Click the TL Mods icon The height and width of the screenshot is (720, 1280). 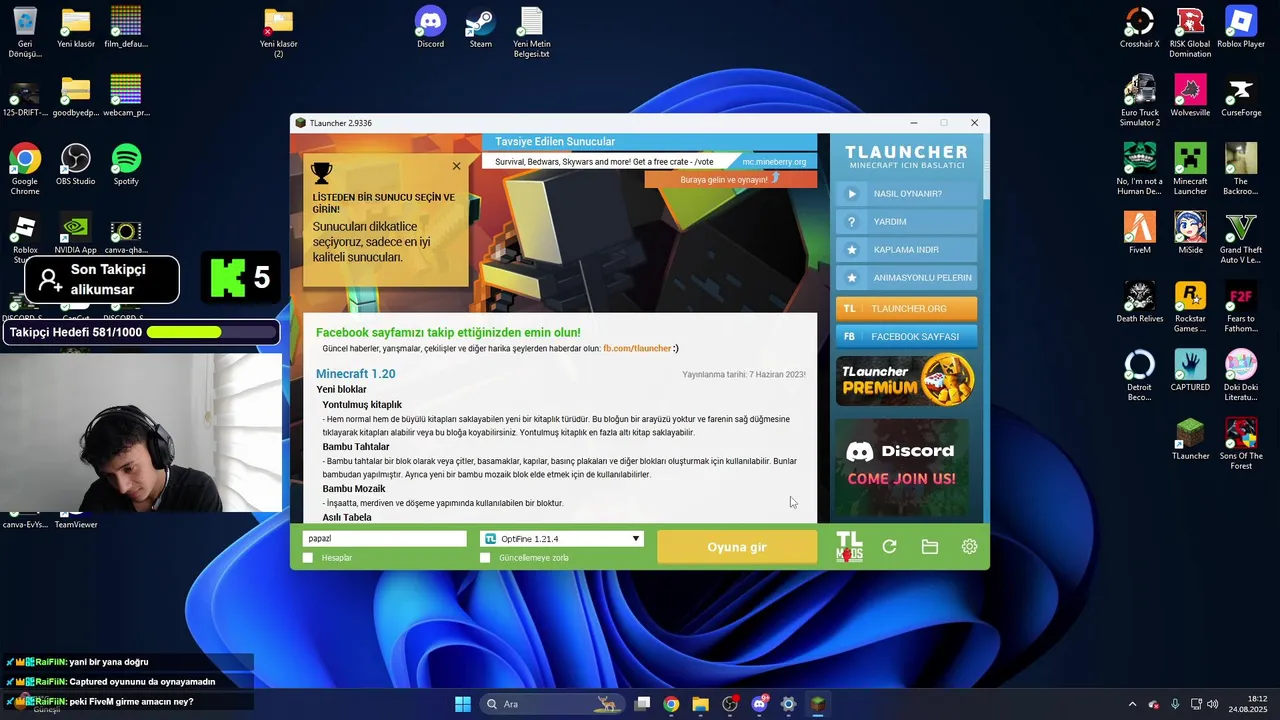[849, 547]
